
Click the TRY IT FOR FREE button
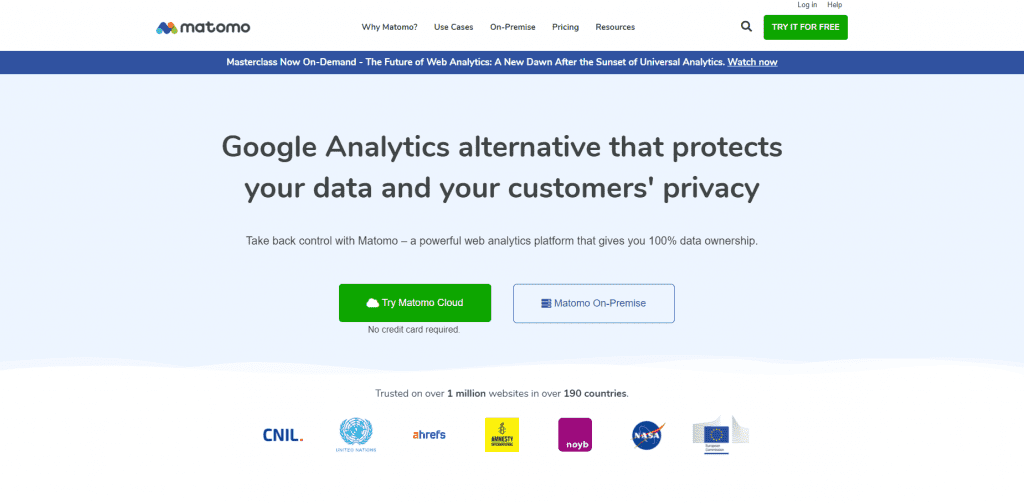(x=805, y=27)
